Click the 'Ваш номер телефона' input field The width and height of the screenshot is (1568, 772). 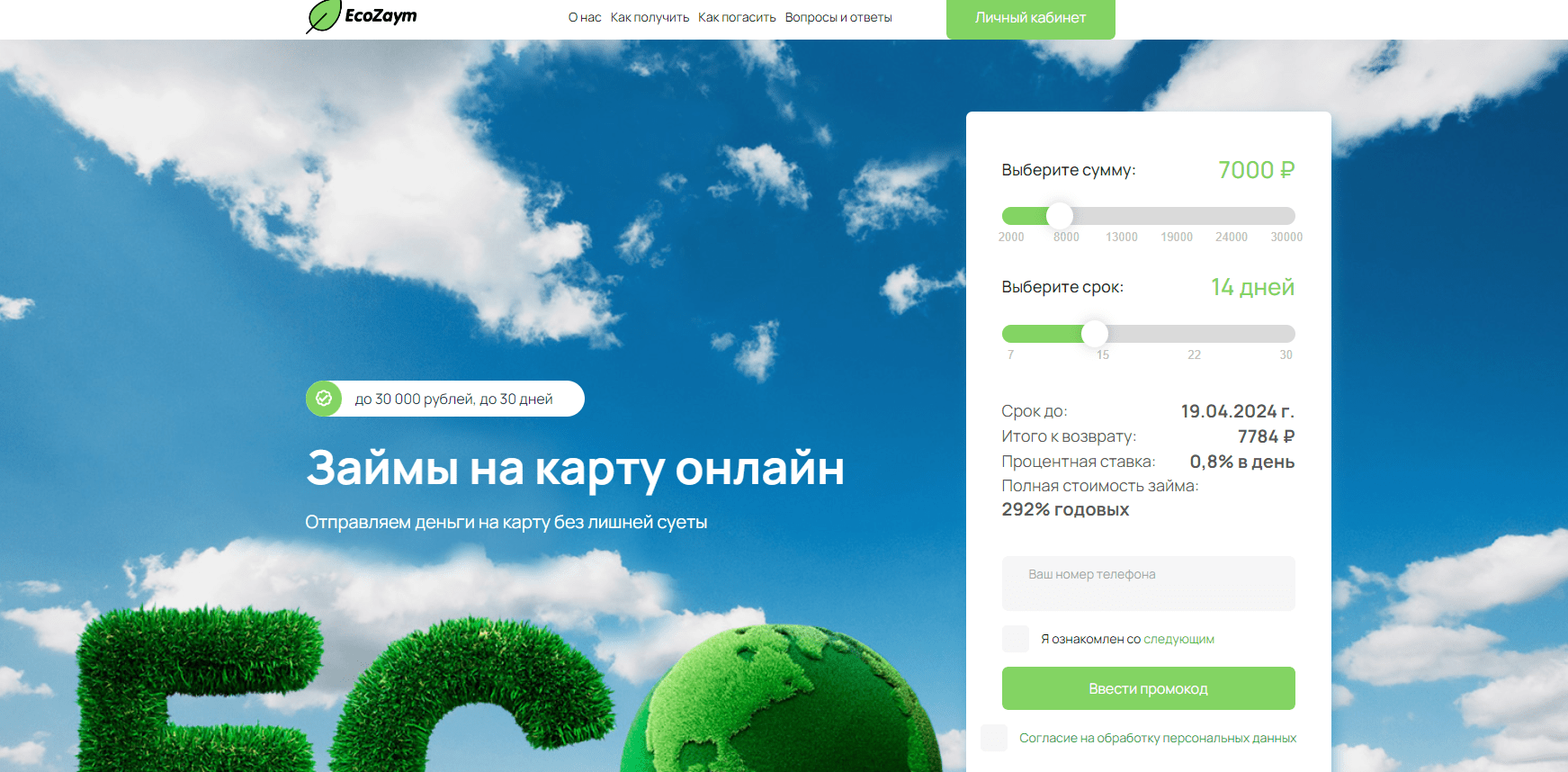(1149, 583)
